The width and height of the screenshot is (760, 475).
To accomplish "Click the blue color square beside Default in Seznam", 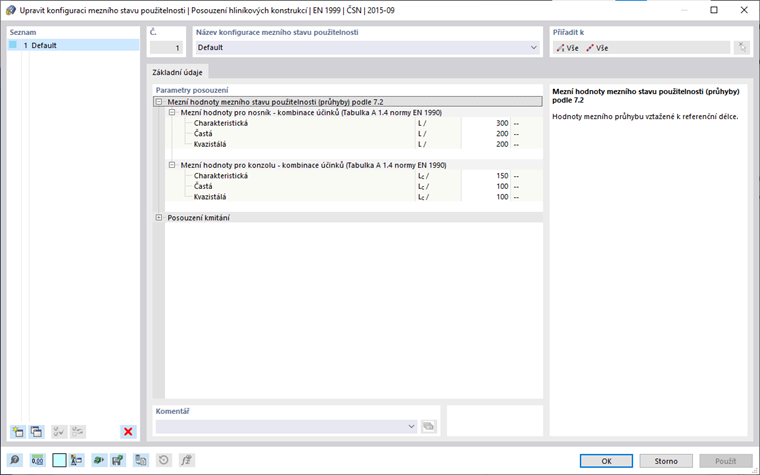I will pyautogui.click(x=13, y=45).
